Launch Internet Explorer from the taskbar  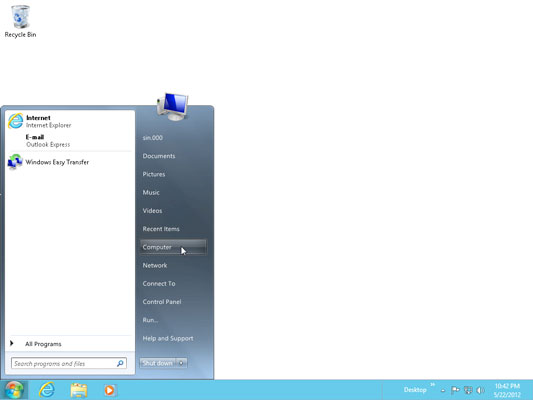pos(47,390)
